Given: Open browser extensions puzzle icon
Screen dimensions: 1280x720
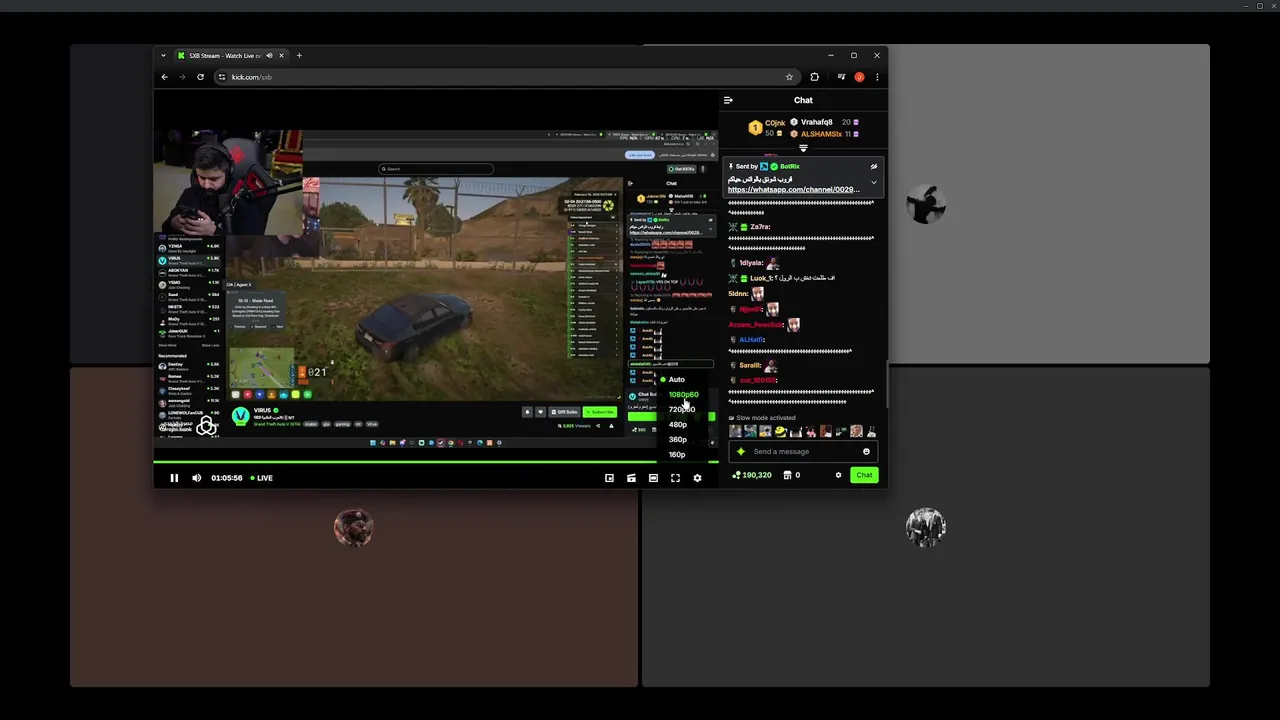Looking at the screenshot, I should tap(814, 77).
